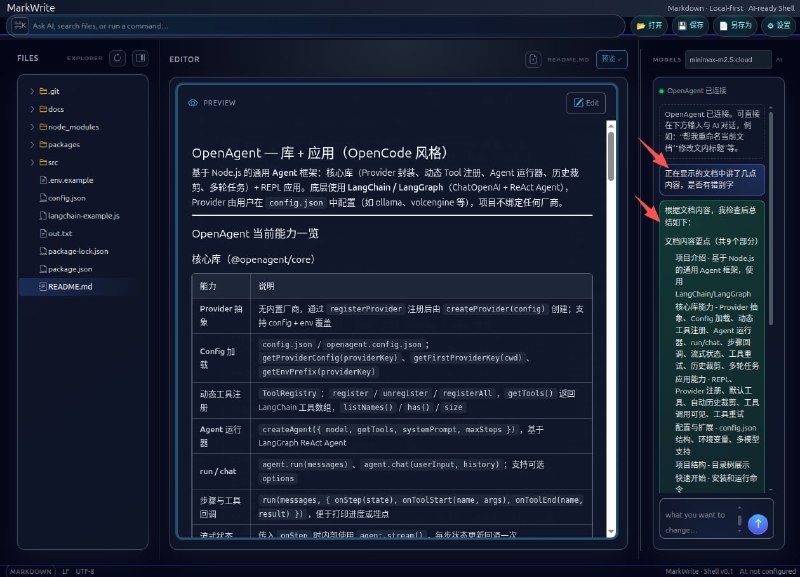Expand the .git folder
The height and width of the screenshot is (577, 800).
[x=32, y=91]
